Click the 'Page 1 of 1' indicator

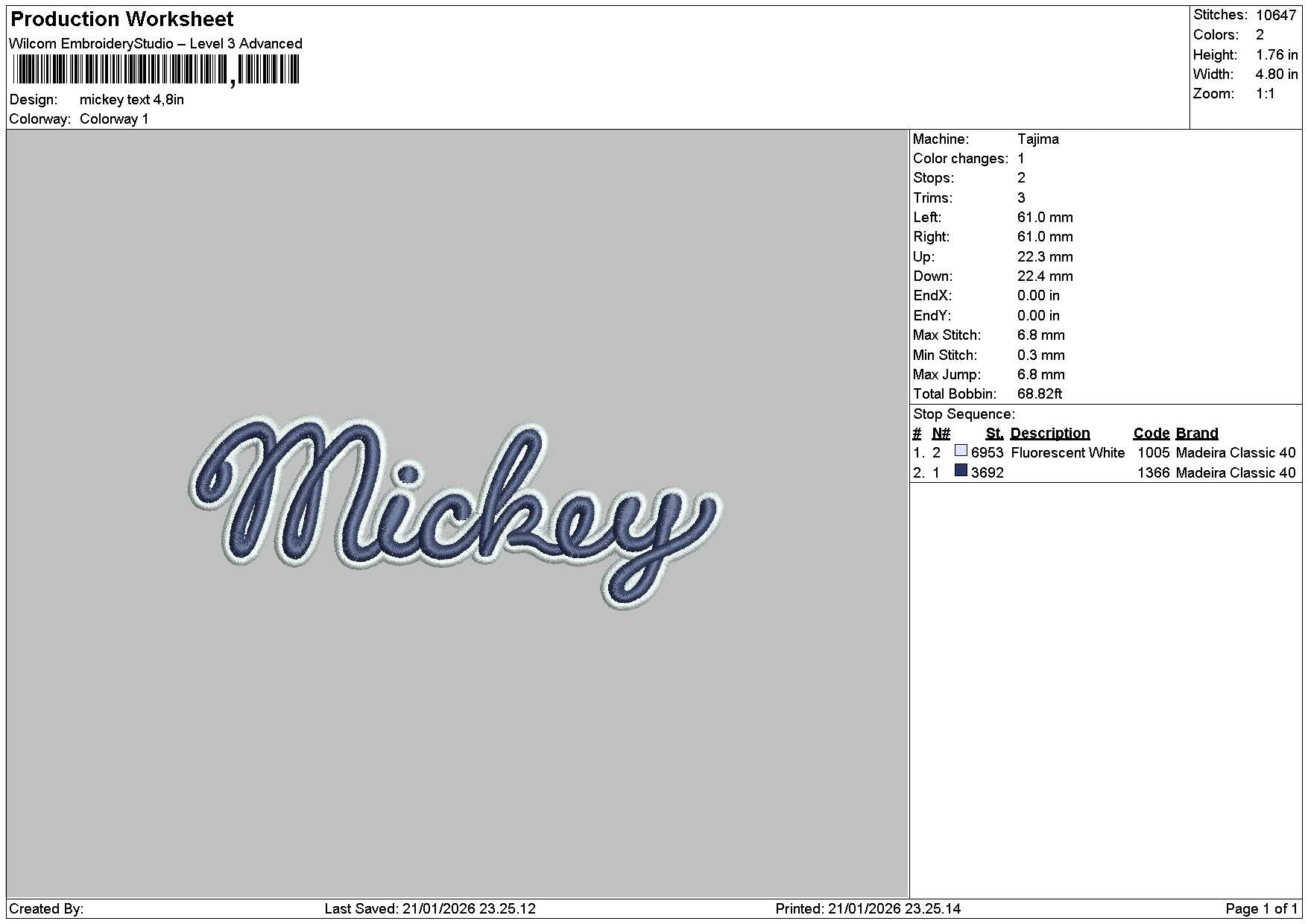[1261, 908]
